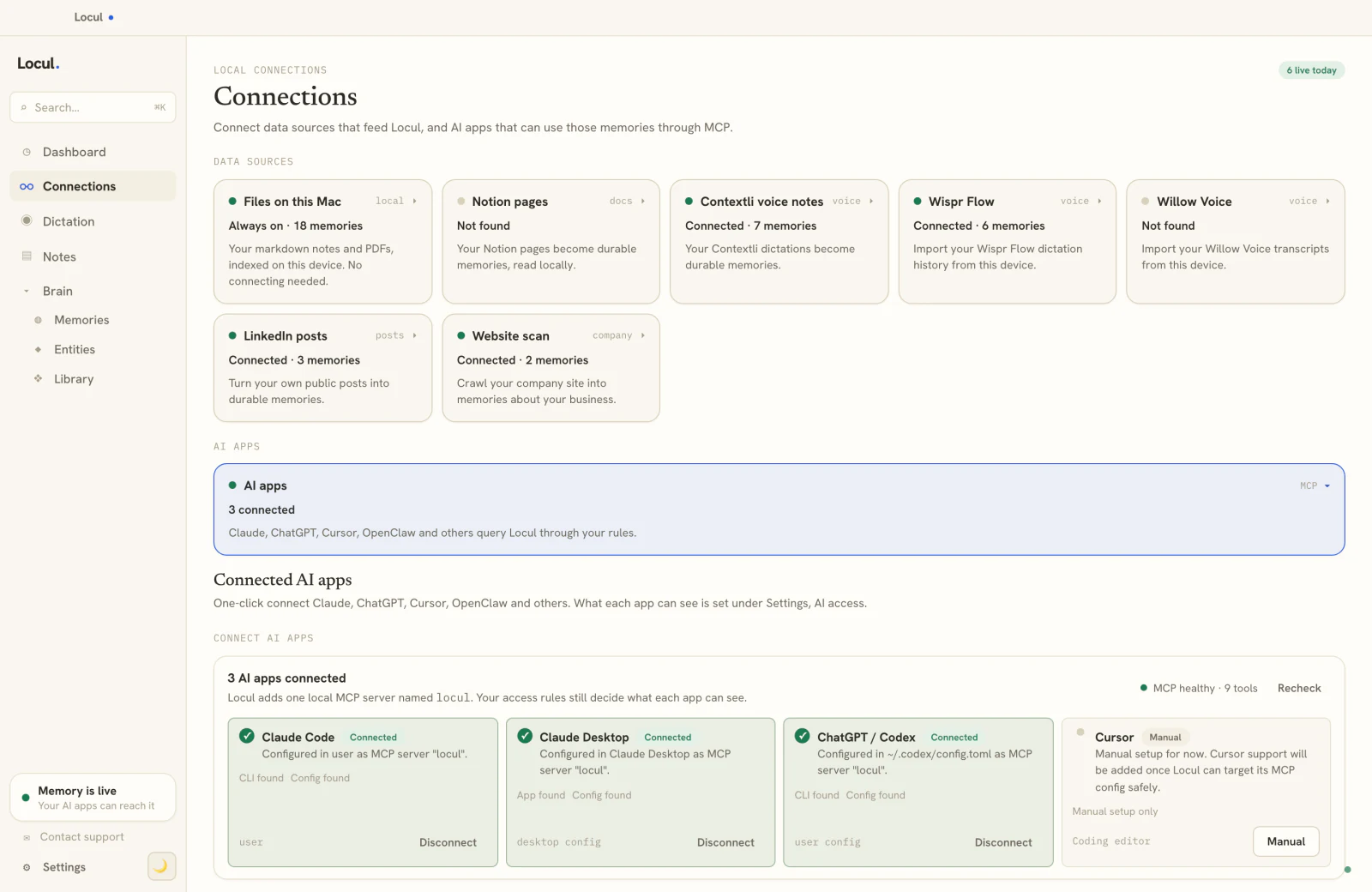Click the Notes icon in the sidebar

click(27, 256)
